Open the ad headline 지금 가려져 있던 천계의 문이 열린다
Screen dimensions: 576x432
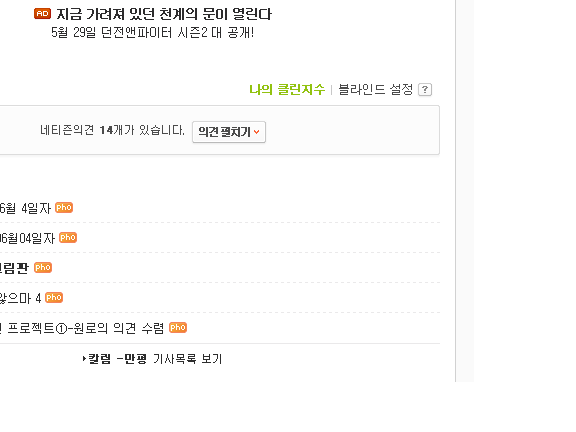(x=164, y=14)
